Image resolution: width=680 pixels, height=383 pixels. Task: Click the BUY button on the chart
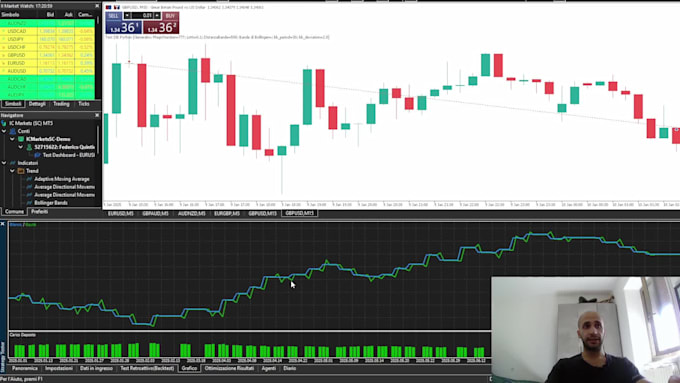(170, 16)
